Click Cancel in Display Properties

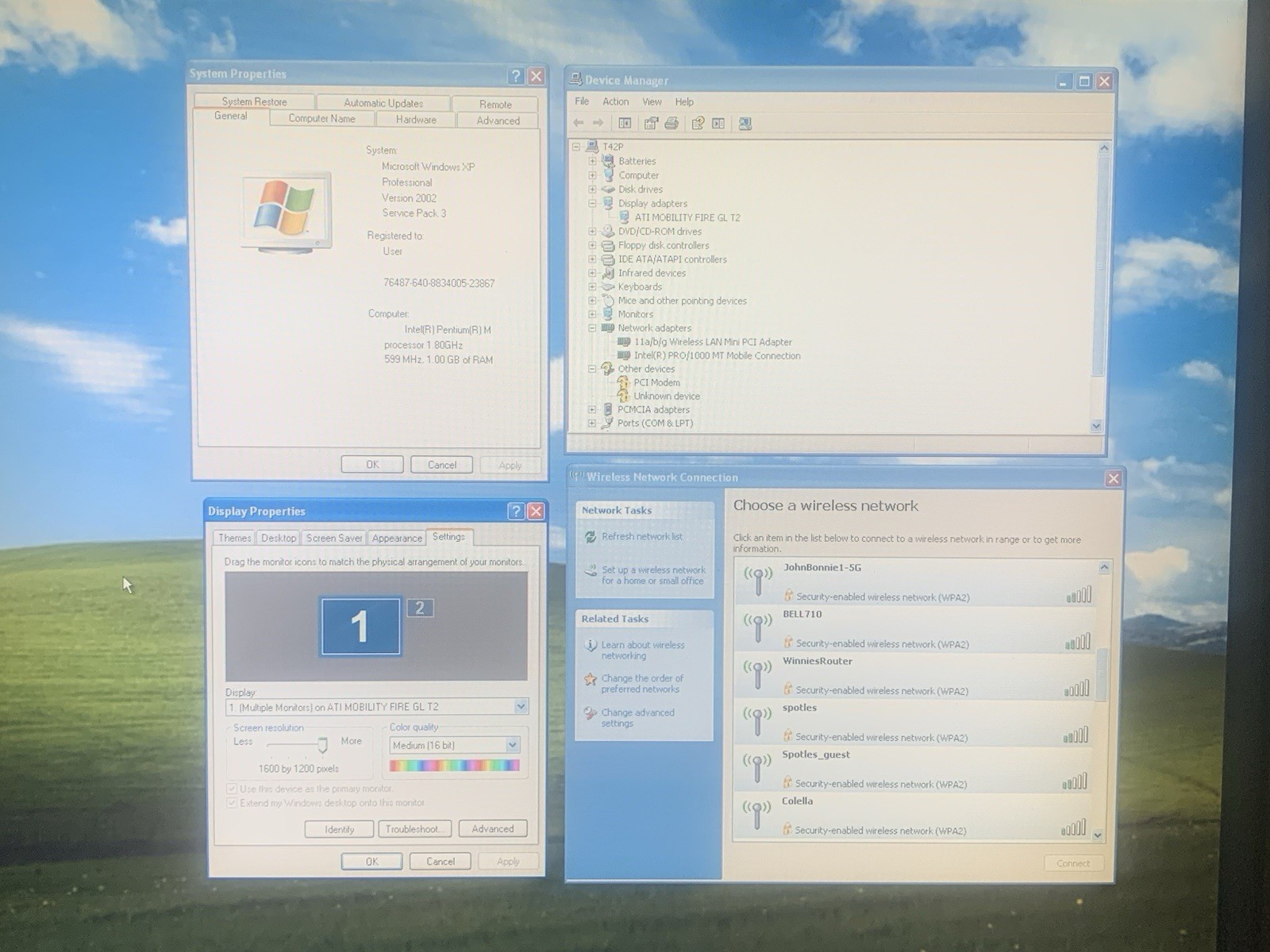click(x=441, y=862)
